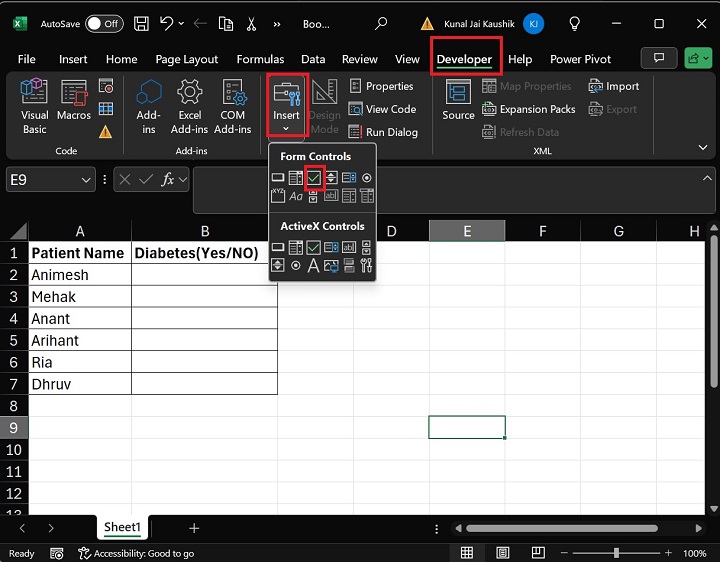This screenshot has height=562, width=720.
Task: Toggle the AutoSave switch
Action: point(104,23)
